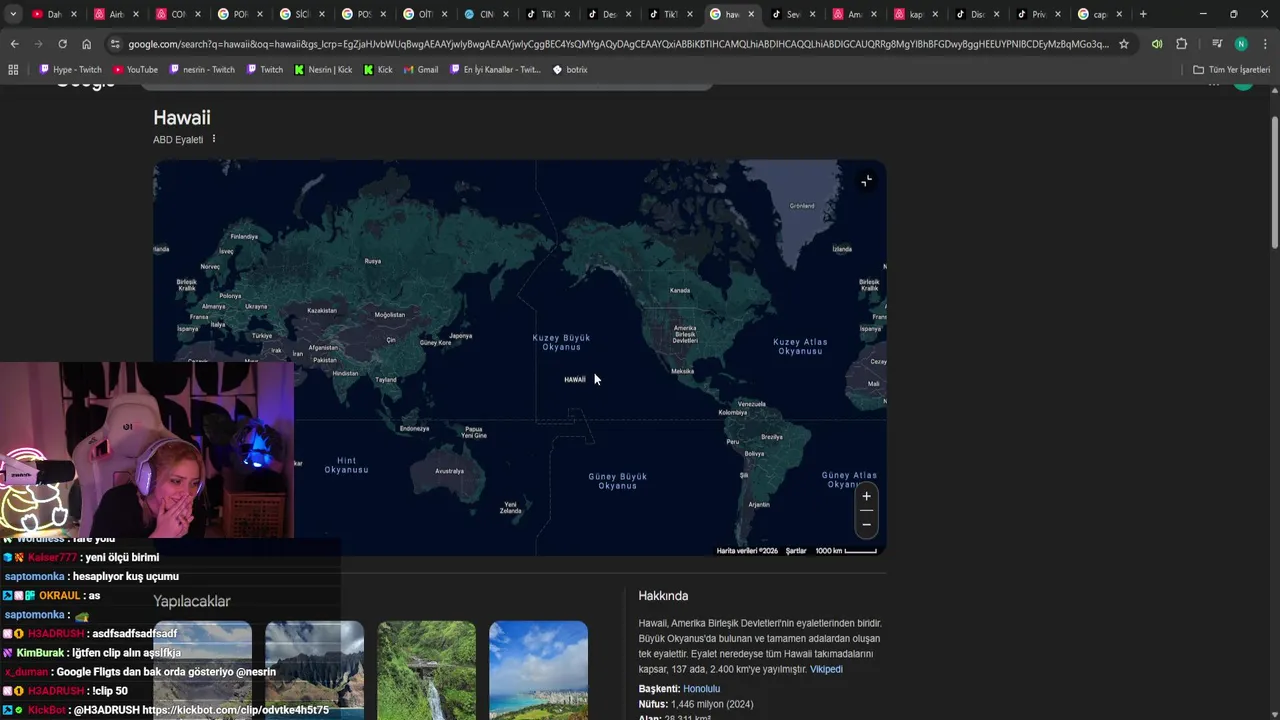This screenshot has width=1280, height=720.
Task: Click the Hakkında section heading
Action: pyautogui.click(x=663, y=596)
